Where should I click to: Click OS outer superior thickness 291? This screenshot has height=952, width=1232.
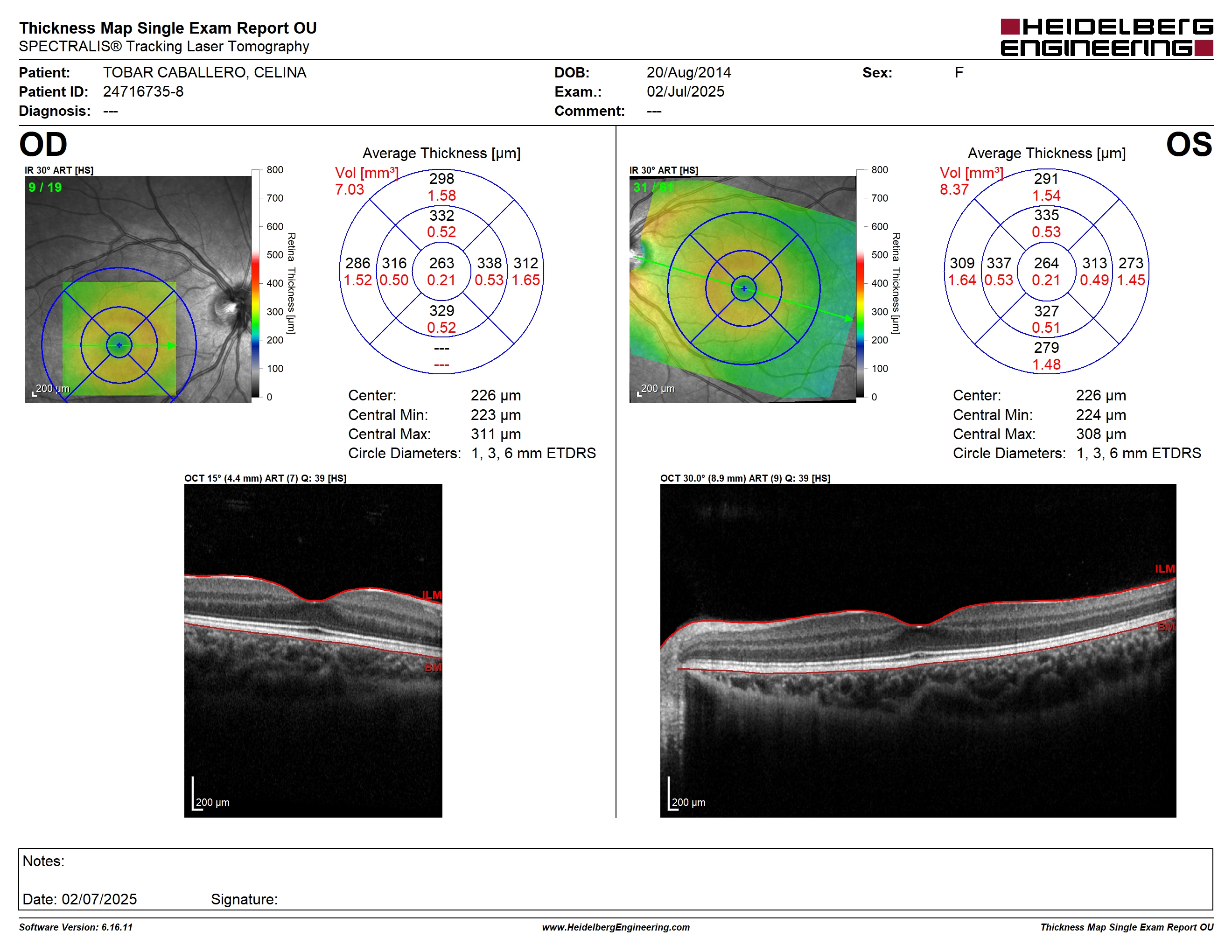1046,179
